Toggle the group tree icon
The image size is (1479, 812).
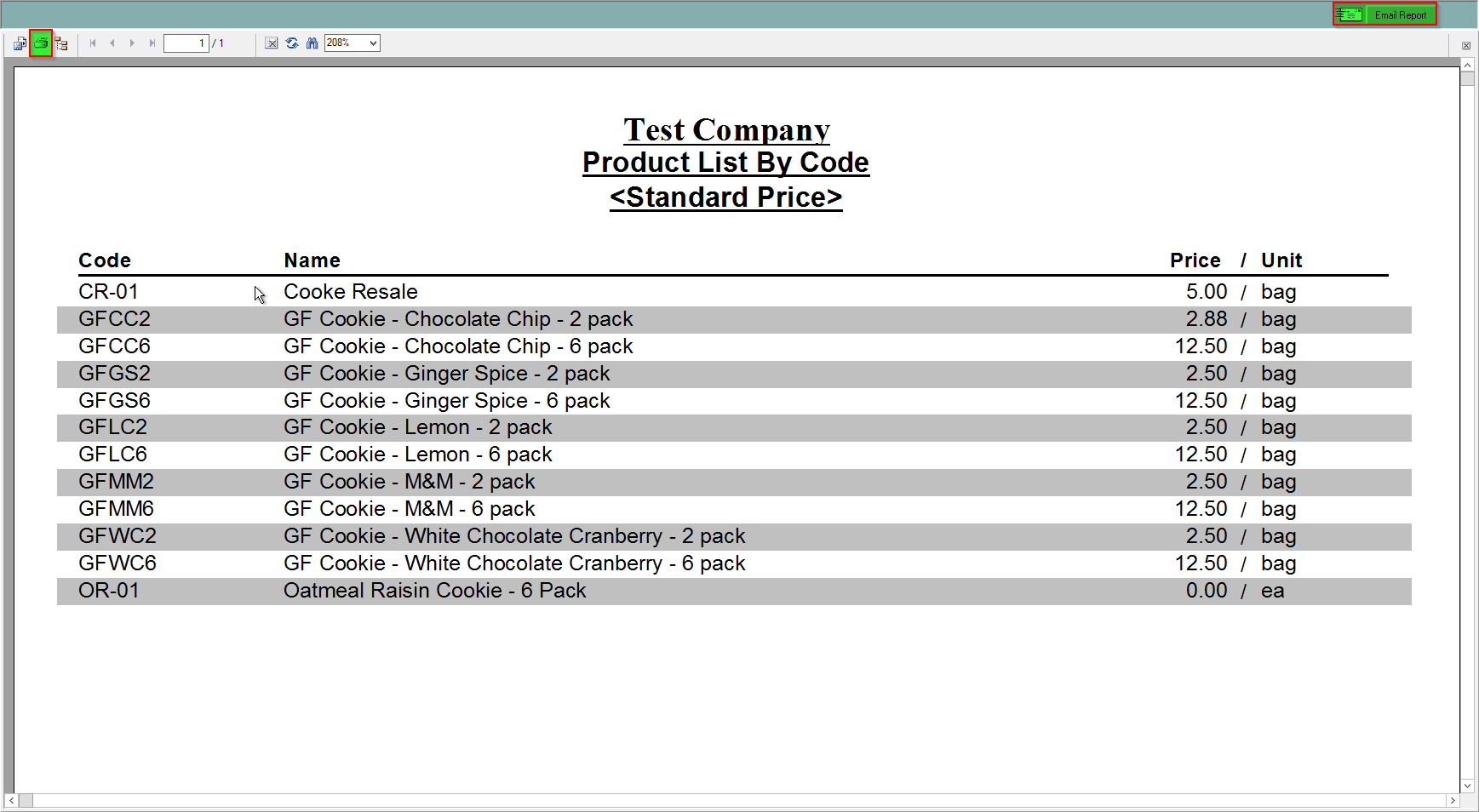61,43
